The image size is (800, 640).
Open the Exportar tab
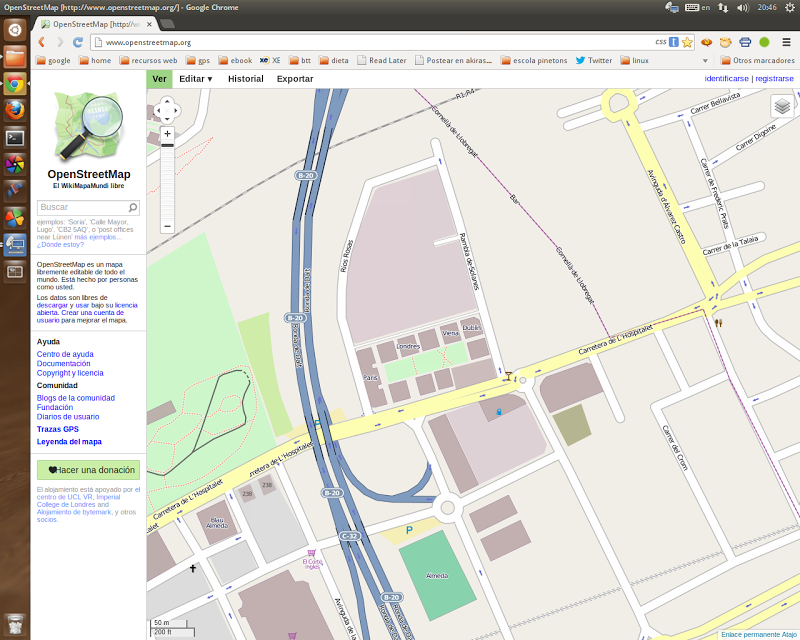295,79
